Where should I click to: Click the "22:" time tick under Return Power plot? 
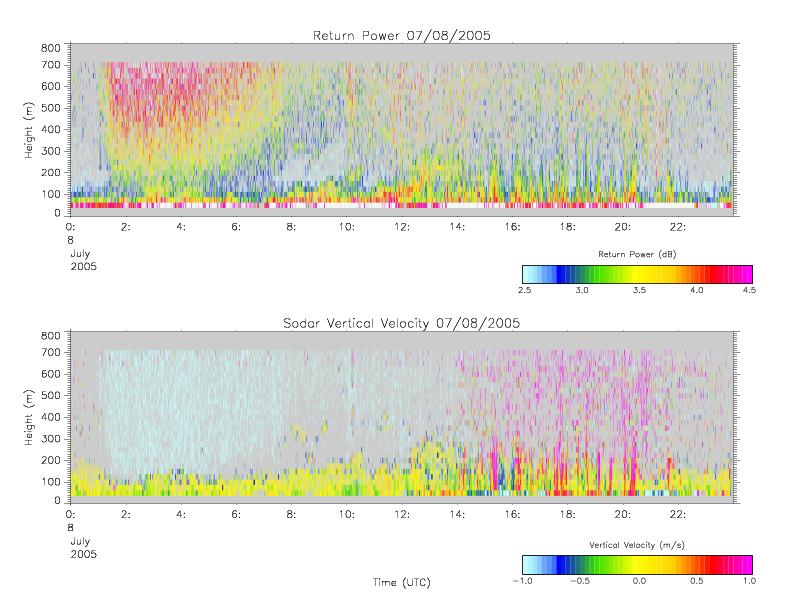[678, 227]
